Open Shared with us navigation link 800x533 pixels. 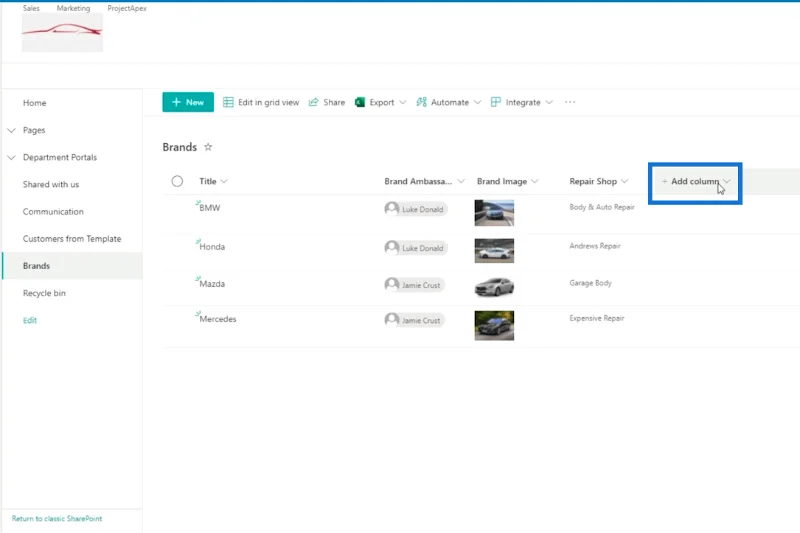pyautogui.click(x=51, y=185)
